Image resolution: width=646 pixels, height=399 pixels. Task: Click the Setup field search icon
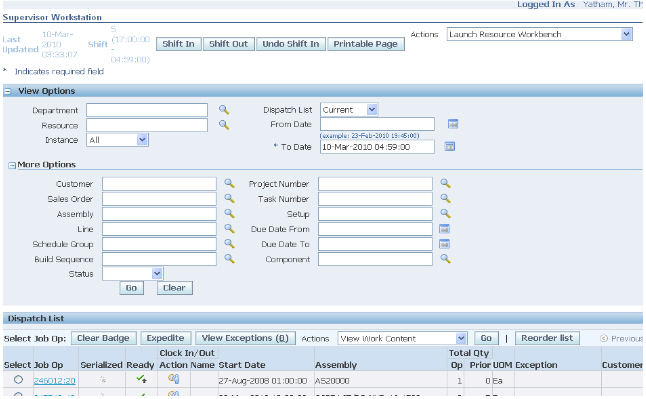(445, 214)
